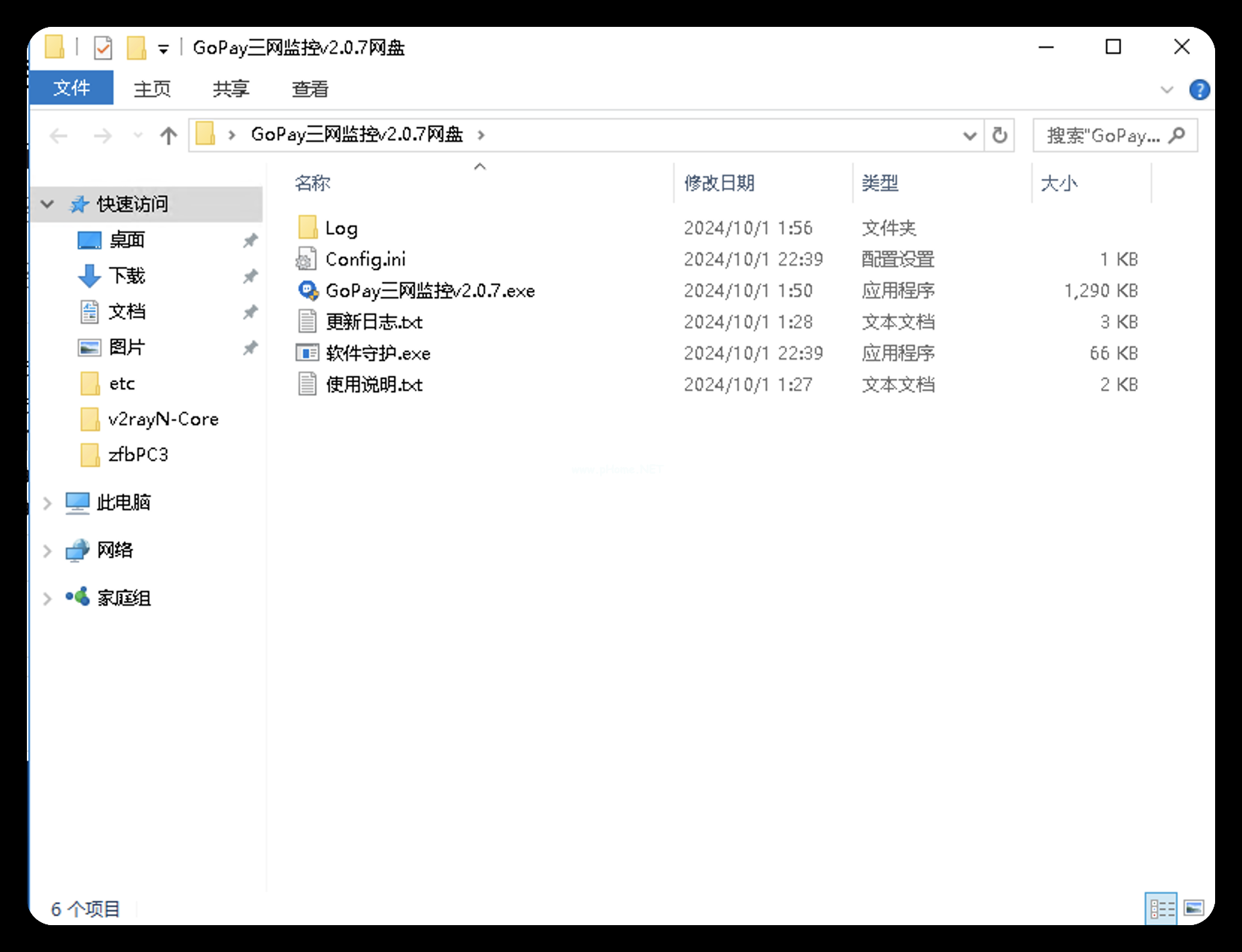The width and height of the screenshot is (1242, 952).
Task: Switch to details view in the status bar
Action: pyautogui.click(x=1161, y=908)
